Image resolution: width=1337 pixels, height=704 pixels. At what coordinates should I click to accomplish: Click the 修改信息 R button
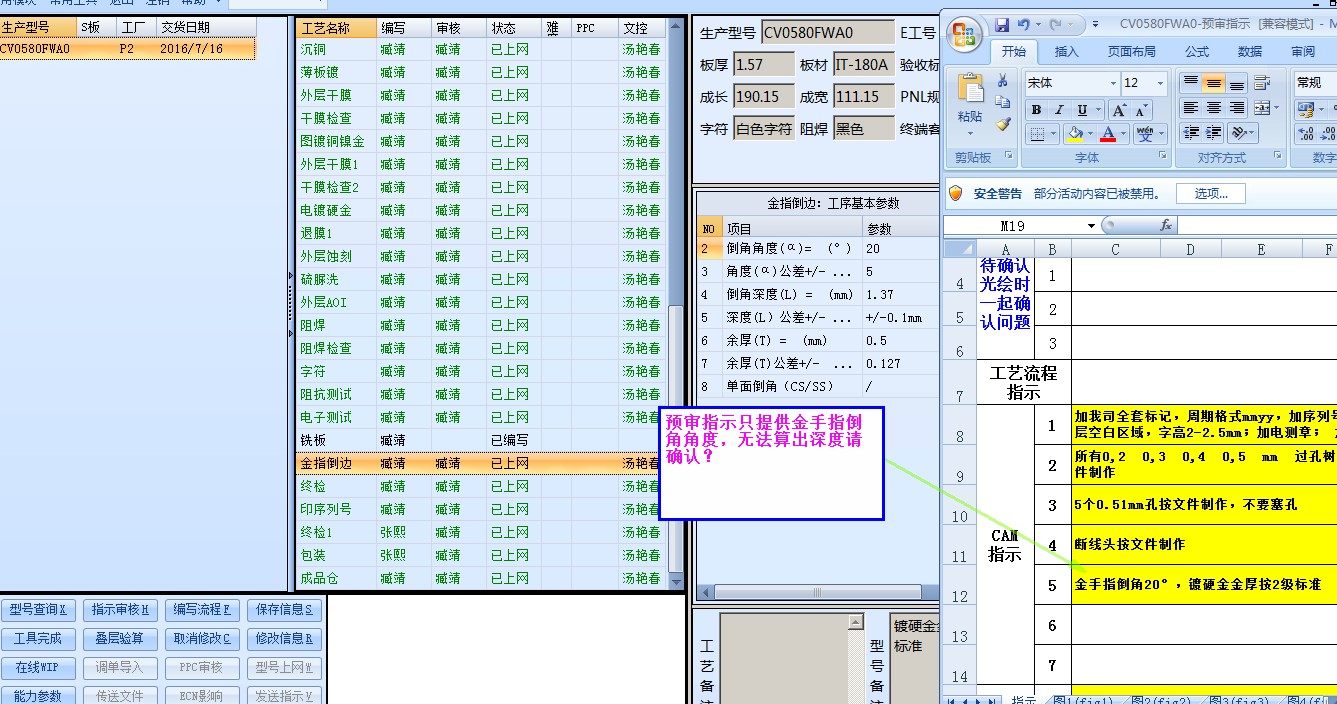tap(284, 638)
